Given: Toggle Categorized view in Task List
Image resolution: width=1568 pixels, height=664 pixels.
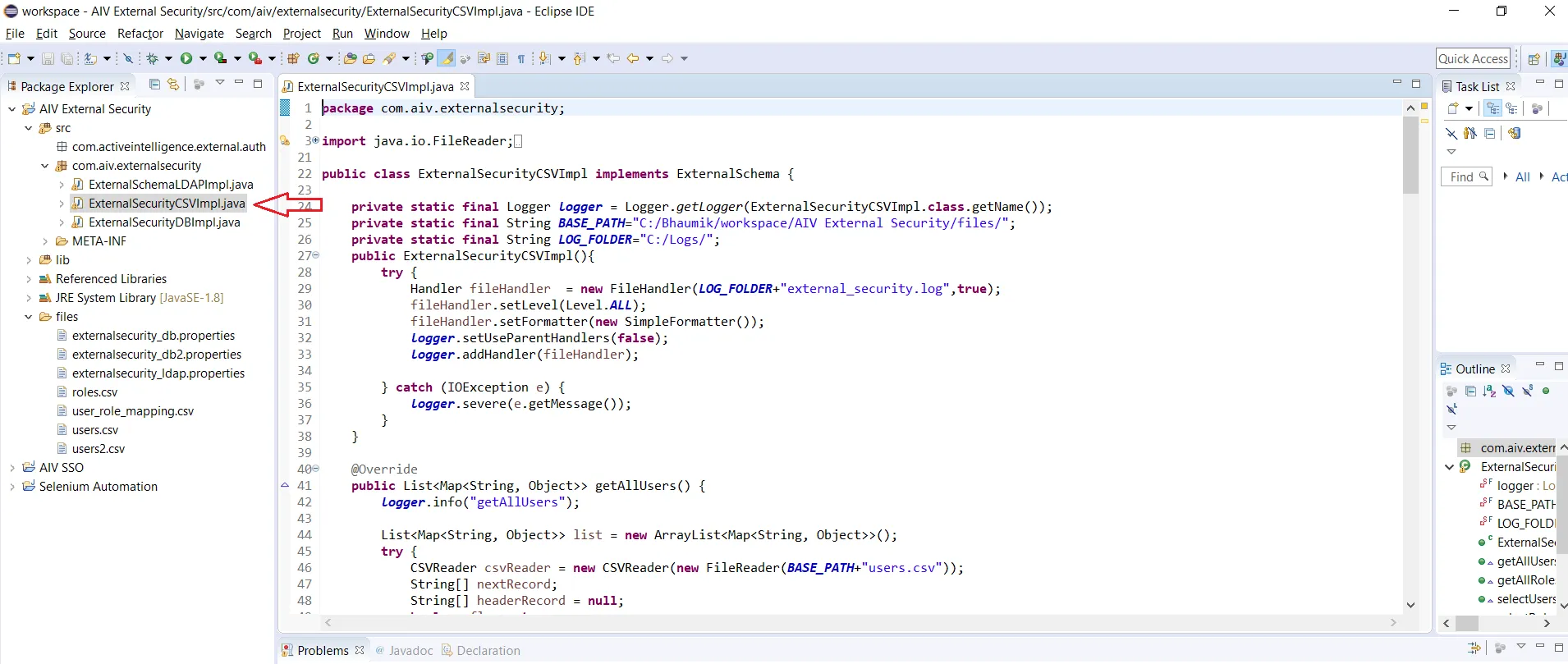Looking at the screenshot, I should [x=1493, y=108].
